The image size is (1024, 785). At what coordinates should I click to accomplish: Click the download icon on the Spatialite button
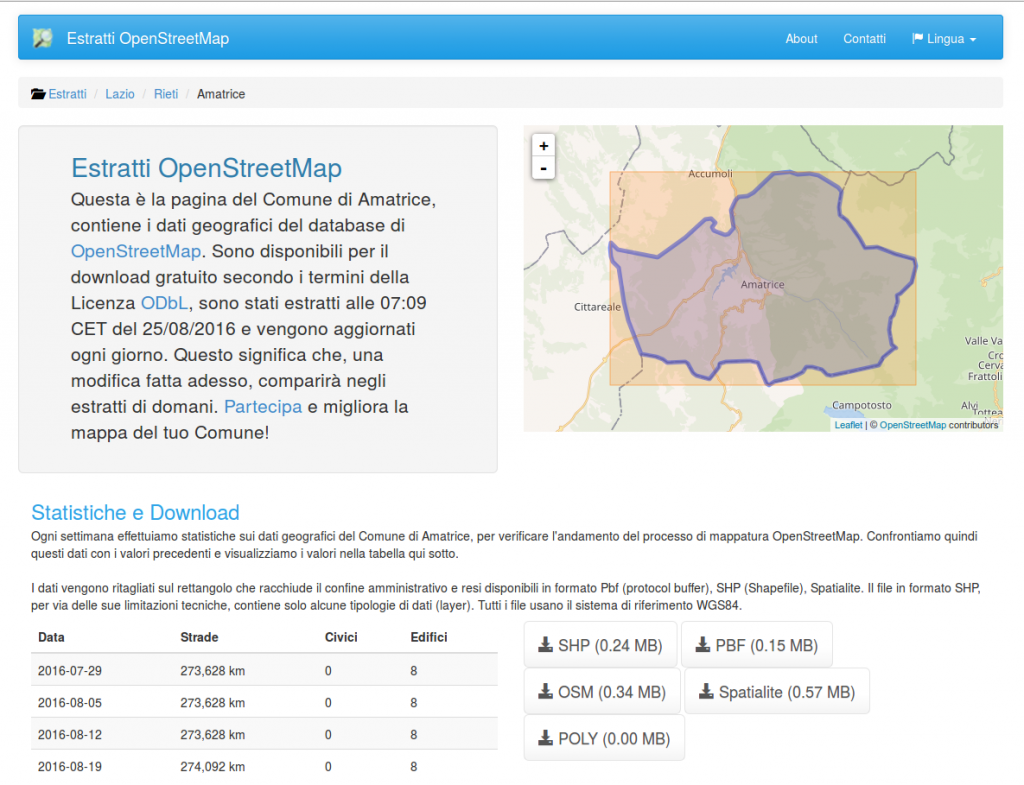click(703, 691)
